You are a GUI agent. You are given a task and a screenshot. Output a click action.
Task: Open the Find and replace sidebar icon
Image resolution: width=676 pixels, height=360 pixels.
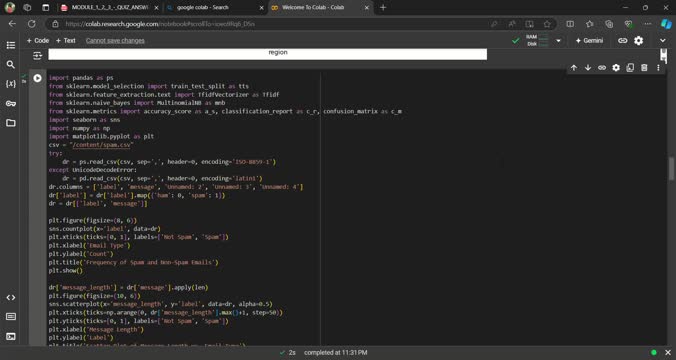pyautogui.click(x=11, y=65)
